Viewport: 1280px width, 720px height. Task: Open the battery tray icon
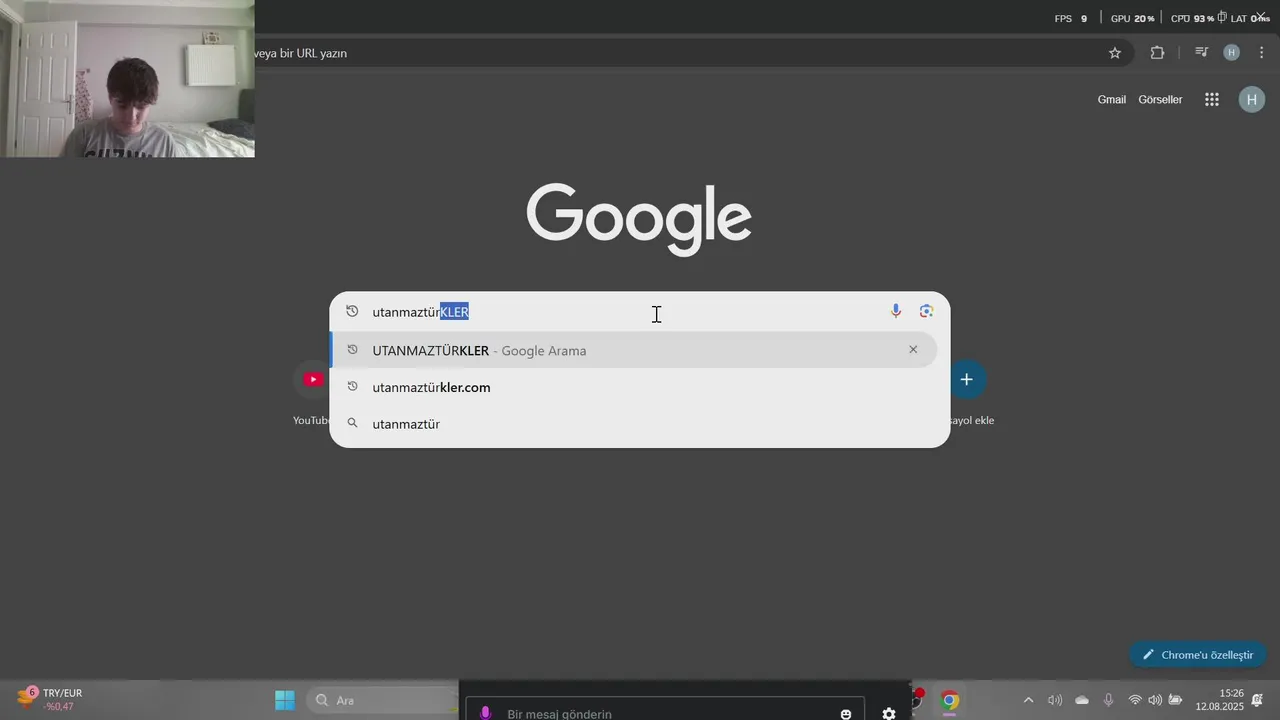(1175, 700)
